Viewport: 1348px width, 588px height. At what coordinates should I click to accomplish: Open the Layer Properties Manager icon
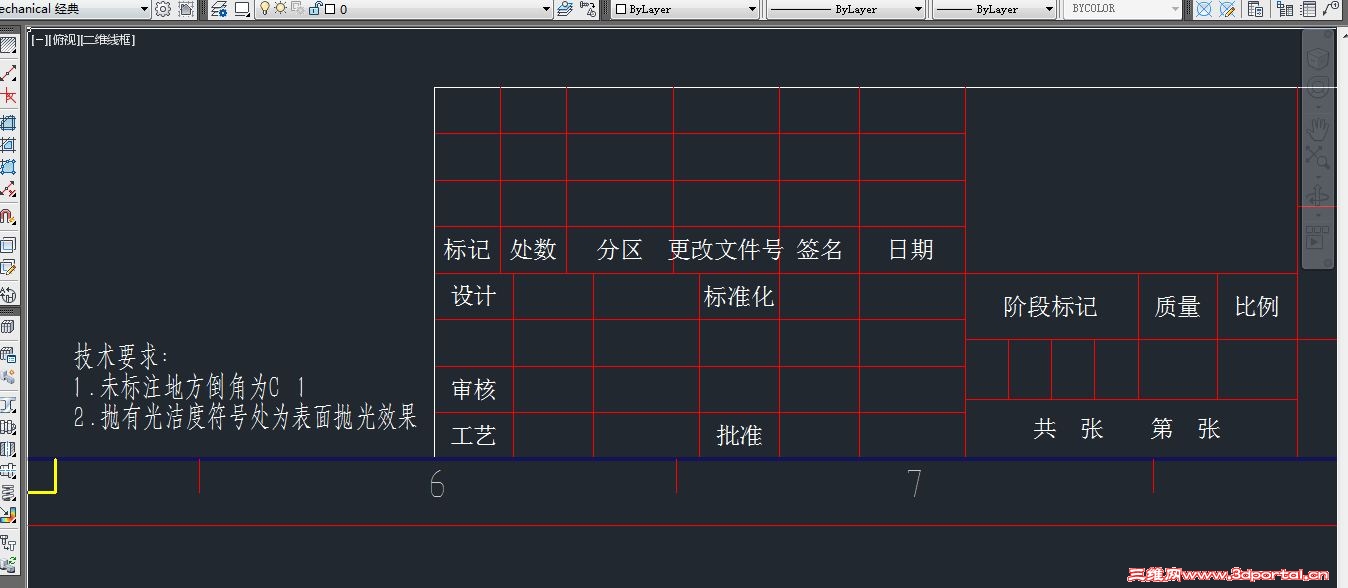[220, 8]
